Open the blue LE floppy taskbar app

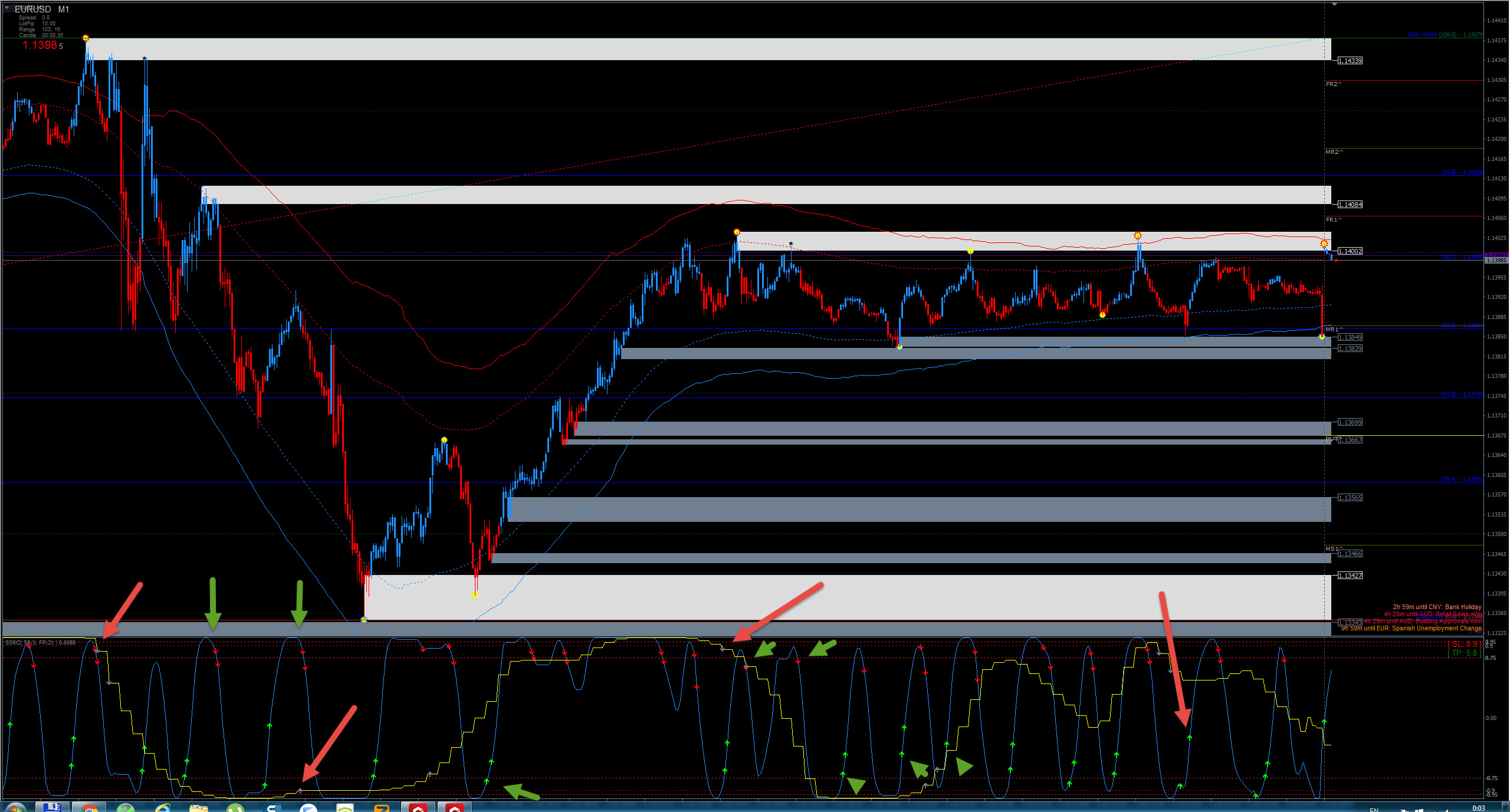tap(52, 807)
